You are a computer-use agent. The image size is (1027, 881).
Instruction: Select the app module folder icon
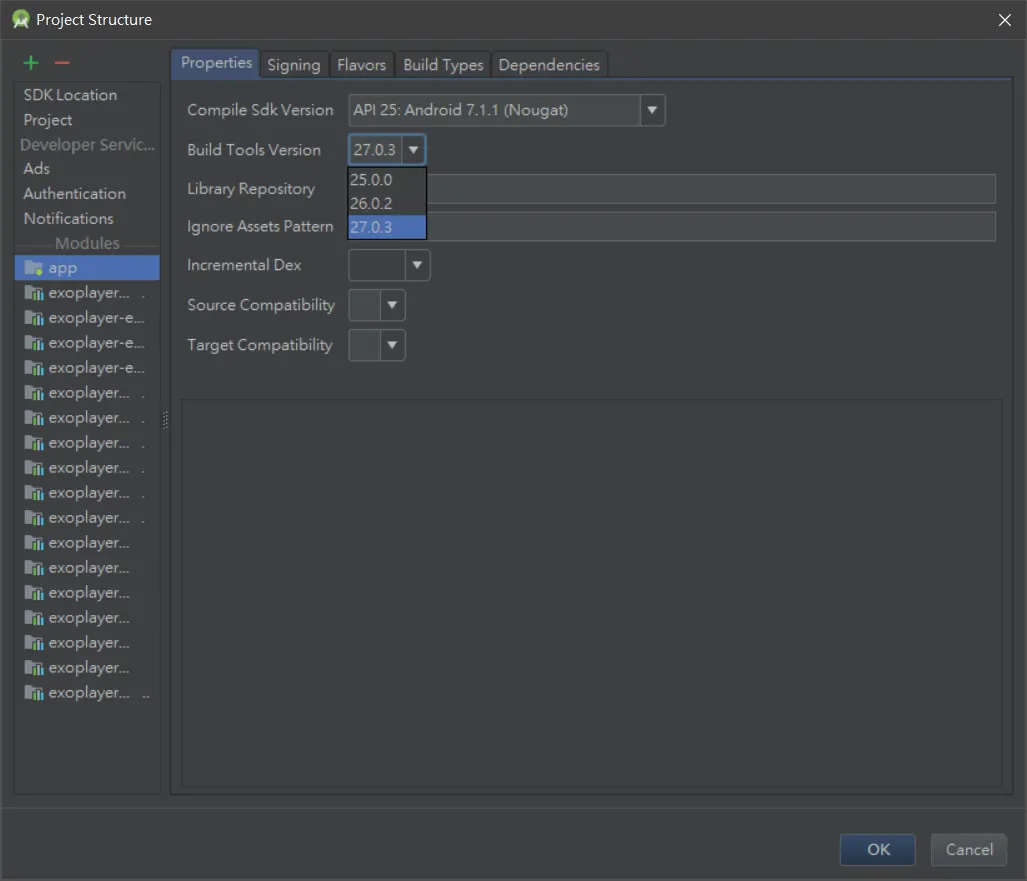[33, 268]
